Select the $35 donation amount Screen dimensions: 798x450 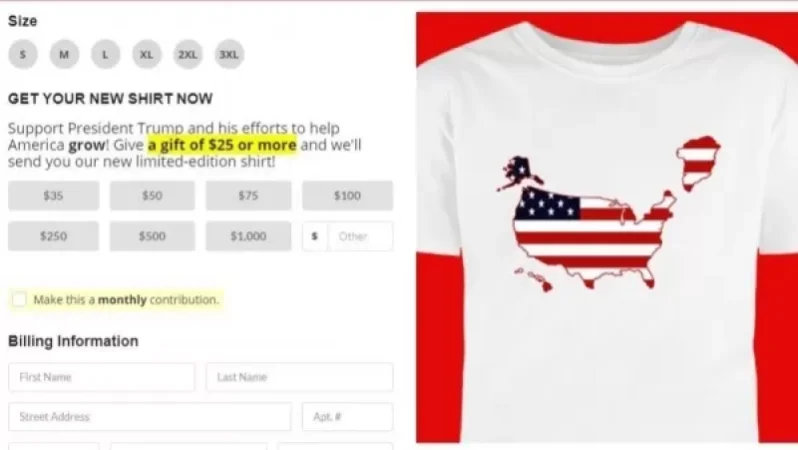pyautogui.click(x=53, y=195)
